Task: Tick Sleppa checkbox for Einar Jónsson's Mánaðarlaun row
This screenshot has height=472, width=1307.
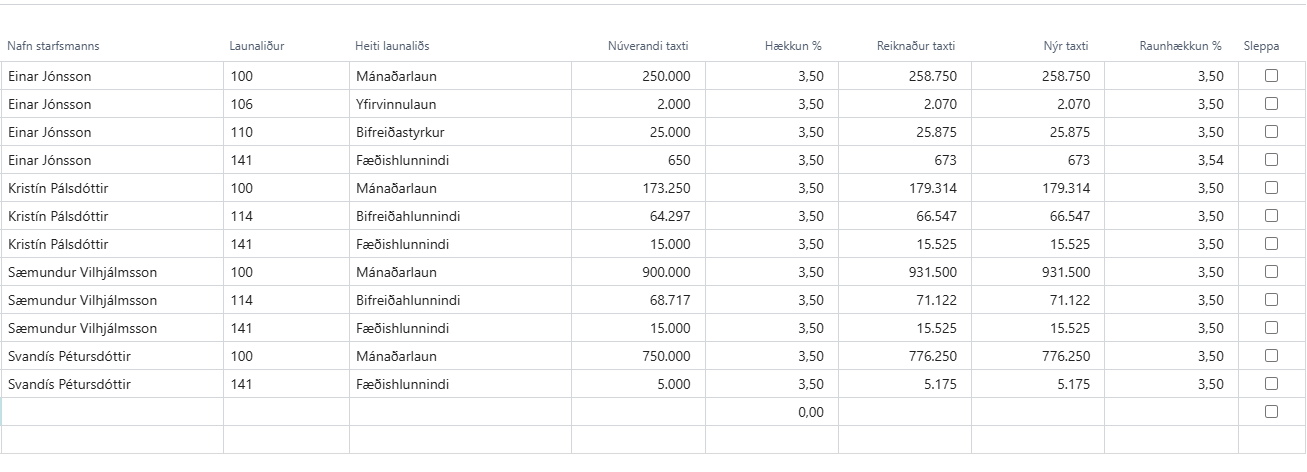Action: point(1271,75)
